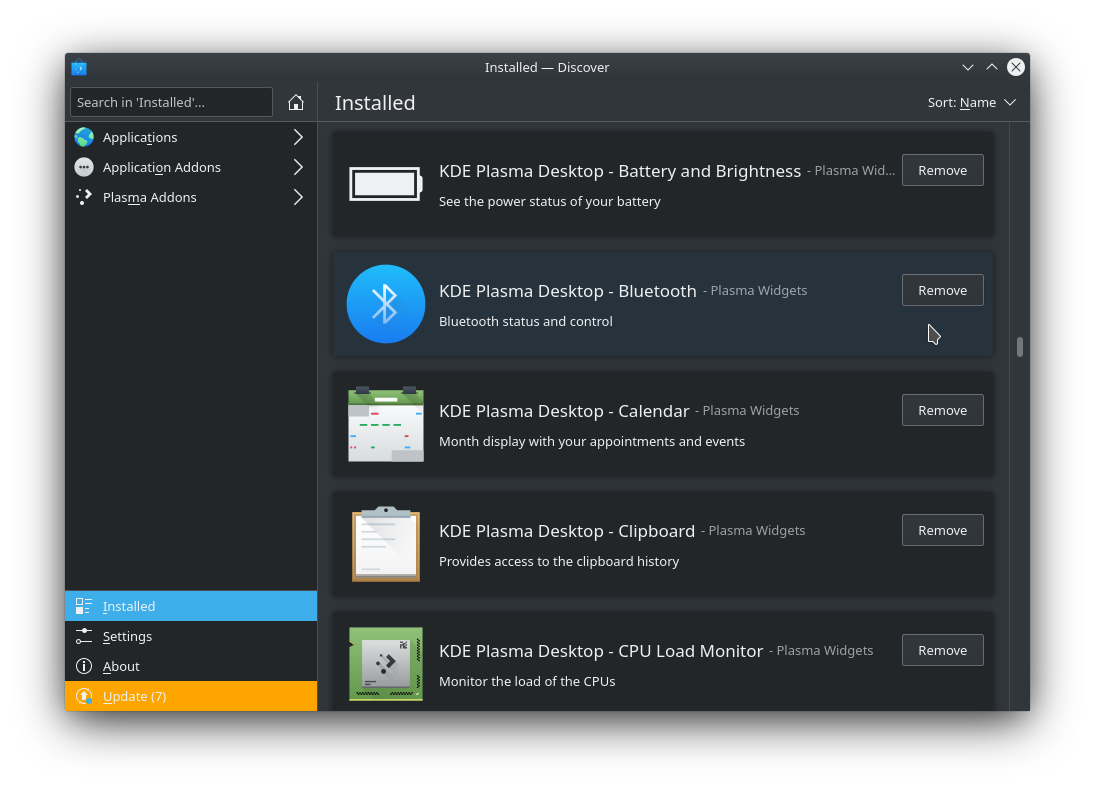Click the Discover app icon in title bar
This screenshot has height=788, width=1095.
coord(79,67)
